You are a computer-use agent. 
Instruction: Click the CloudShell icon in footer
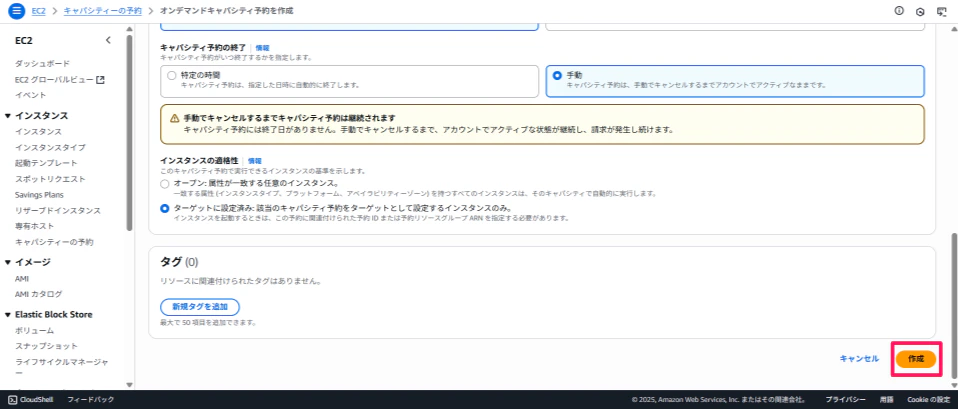(12, 400)
